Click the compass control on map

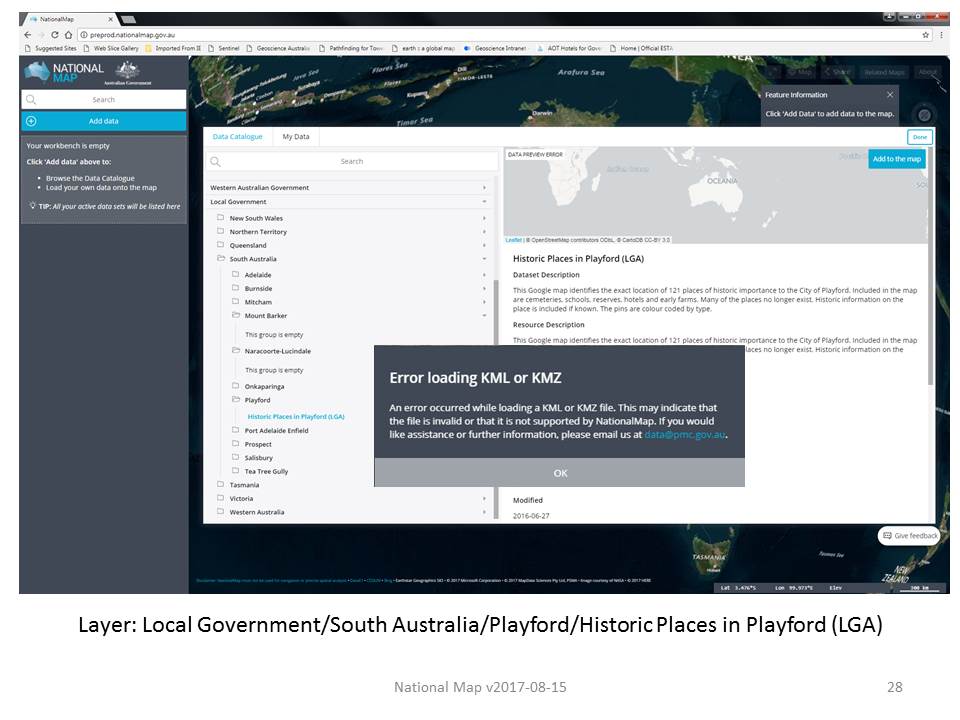tap(924, 115)
